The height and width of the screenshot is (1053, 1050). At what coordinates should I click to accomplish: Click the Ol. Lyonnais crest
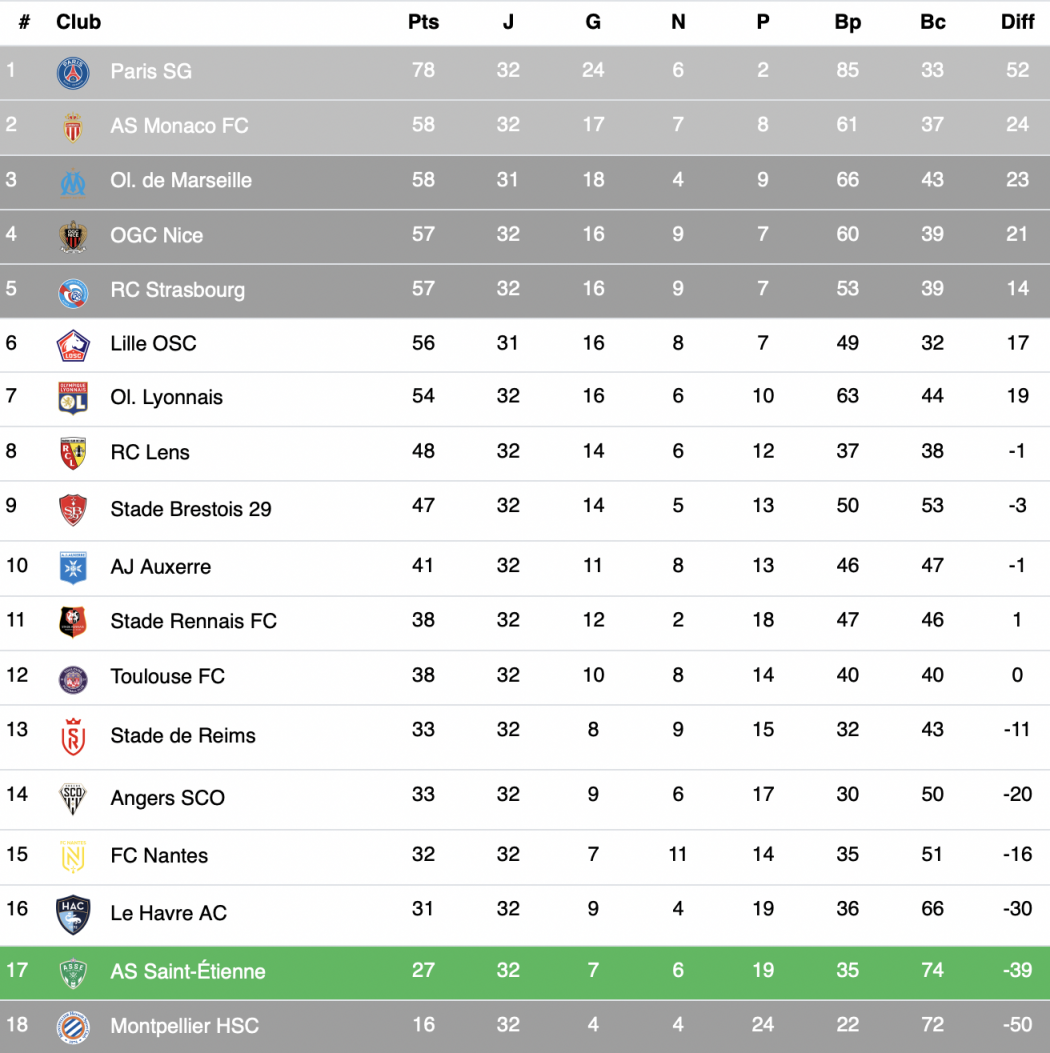coord(73,398)
